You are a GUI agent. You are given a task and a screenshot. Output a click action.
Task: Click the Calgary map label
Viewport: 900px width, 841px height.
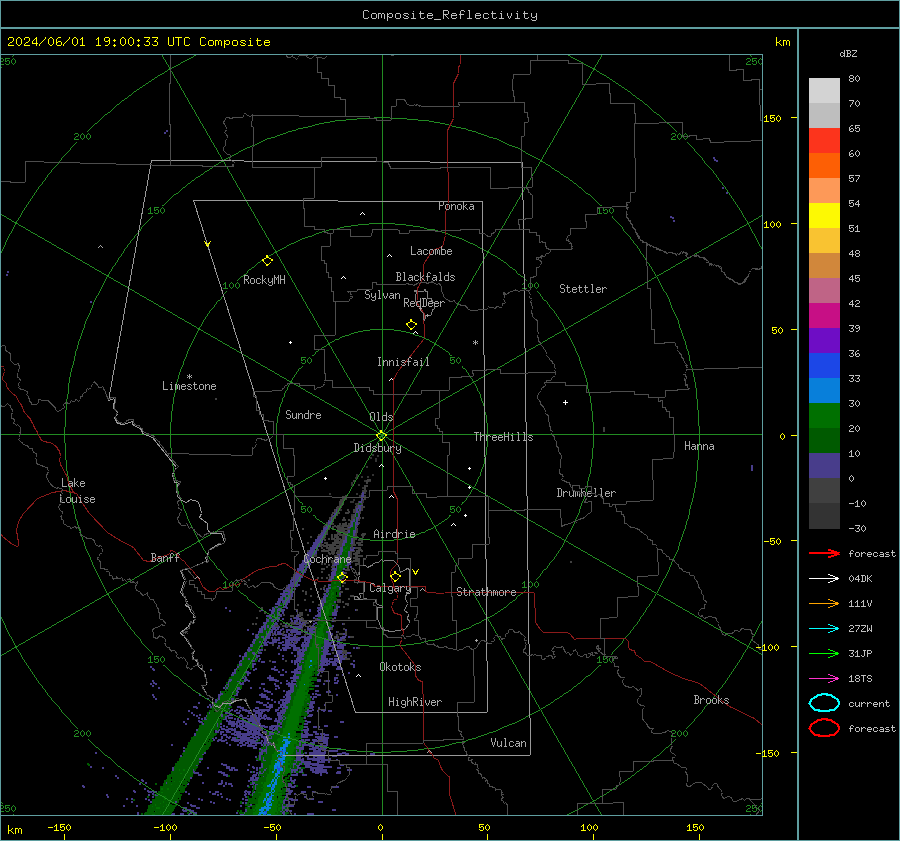(x=390, y=588)
